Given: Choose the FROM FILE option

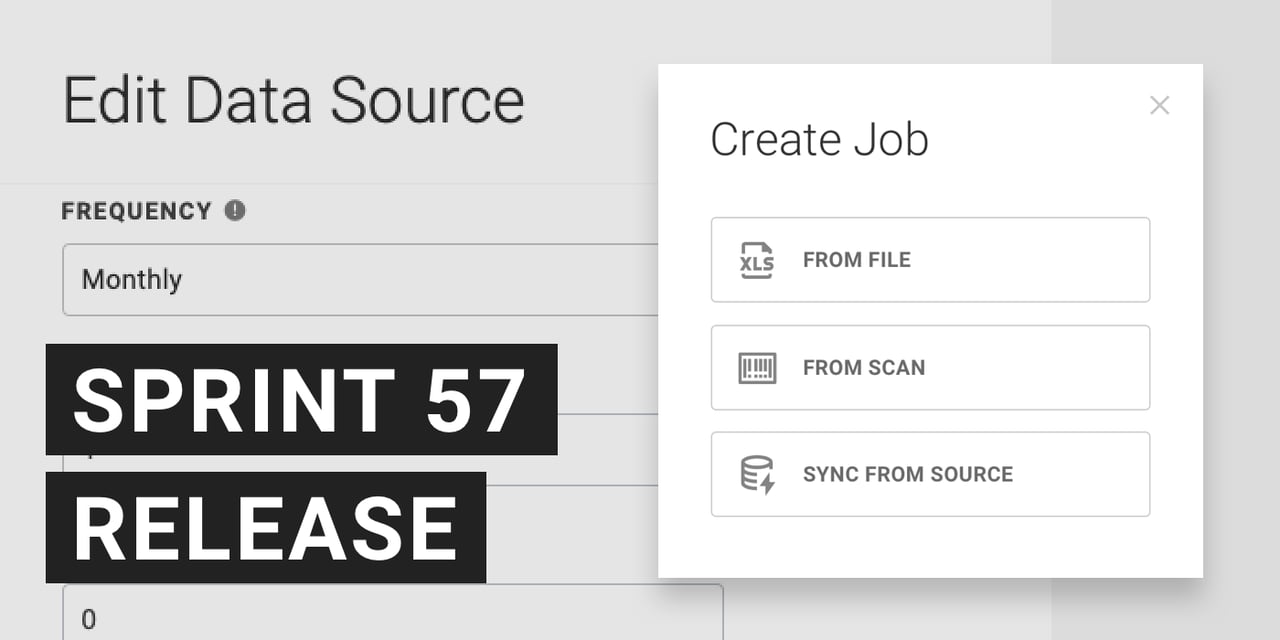Looking at the screenshot, I should coord(930,260).
